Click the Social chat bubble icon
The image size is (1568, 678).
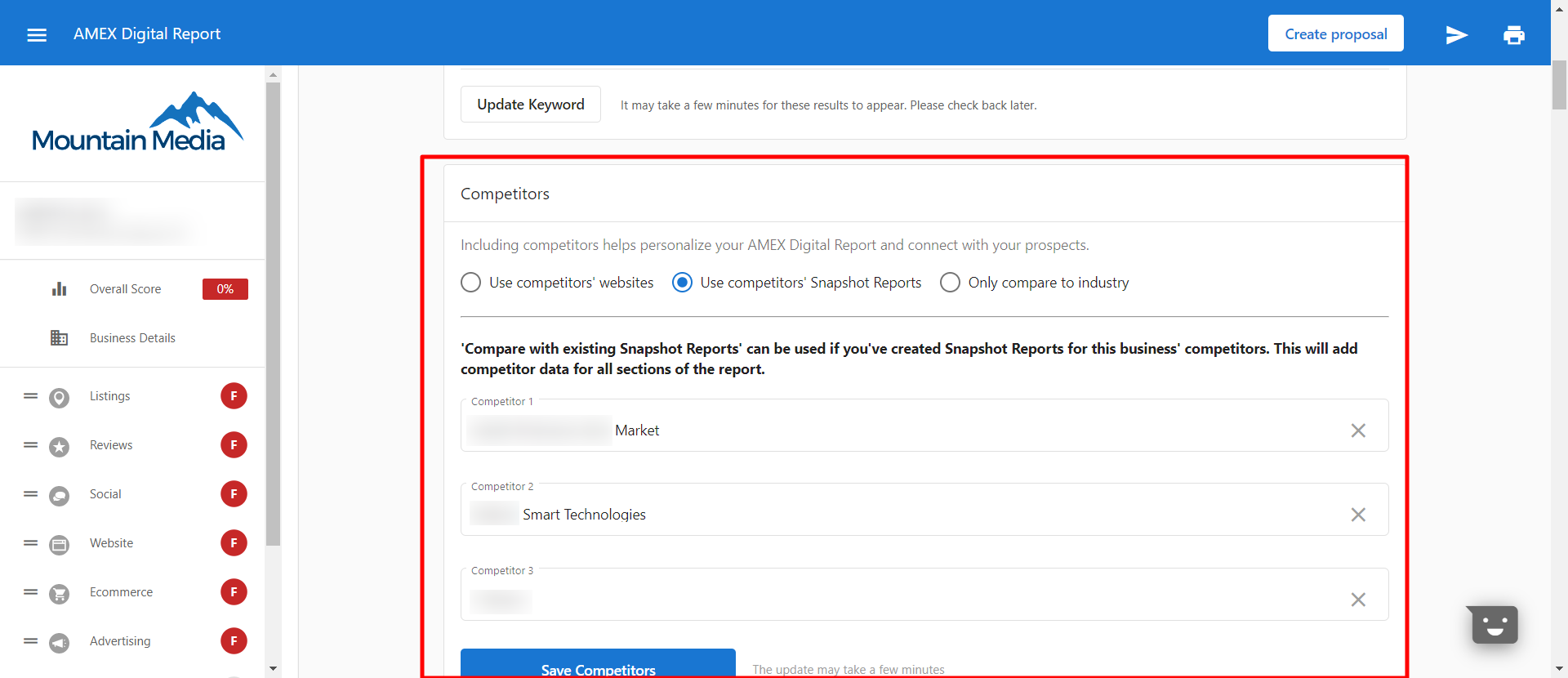(x=59, y=496)
